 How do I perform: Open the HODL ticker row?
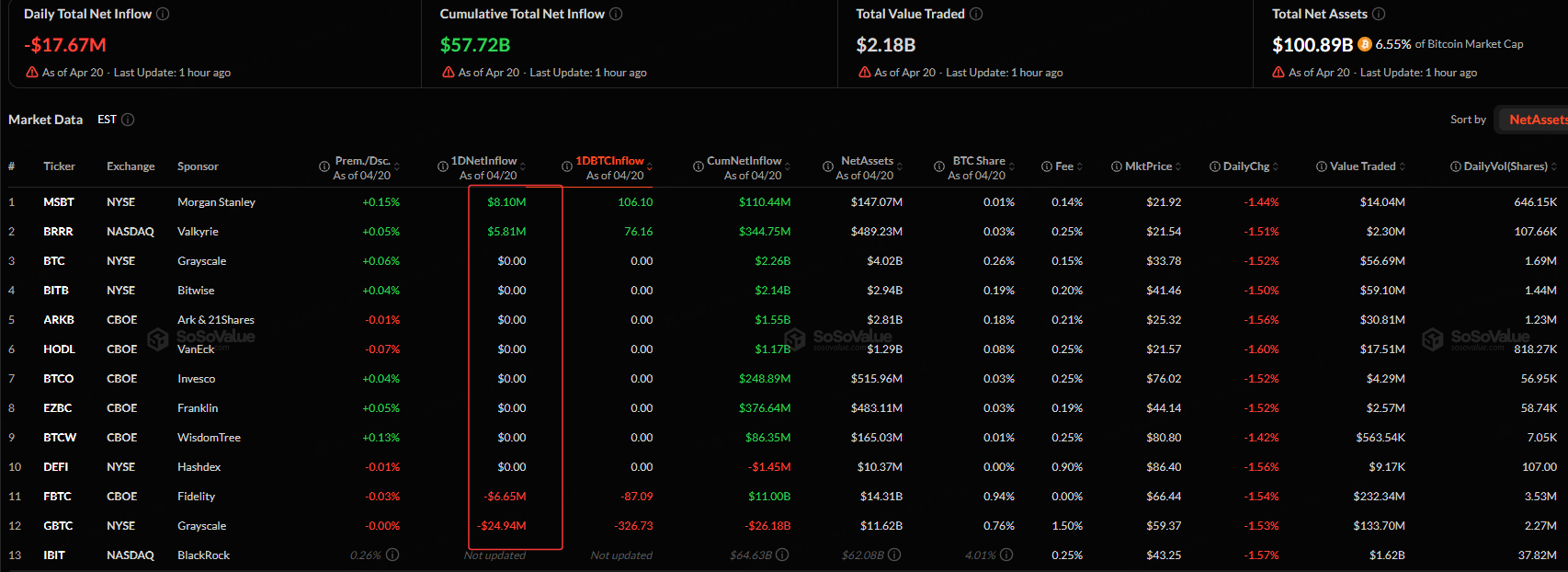point(59,349)
